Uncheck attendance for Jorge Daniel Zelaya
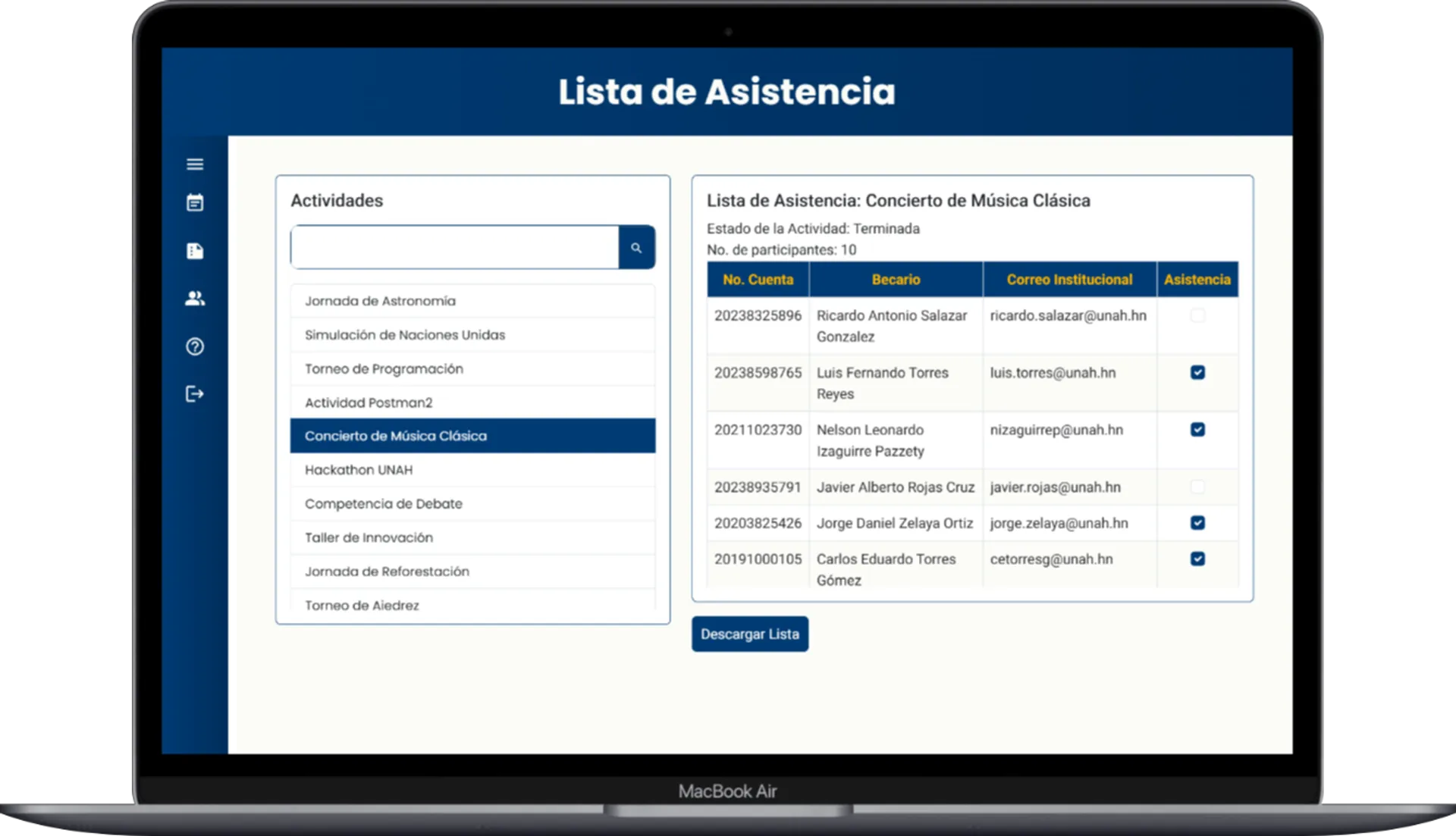This screenshot has width=1456, height=836. point(1197,523)
